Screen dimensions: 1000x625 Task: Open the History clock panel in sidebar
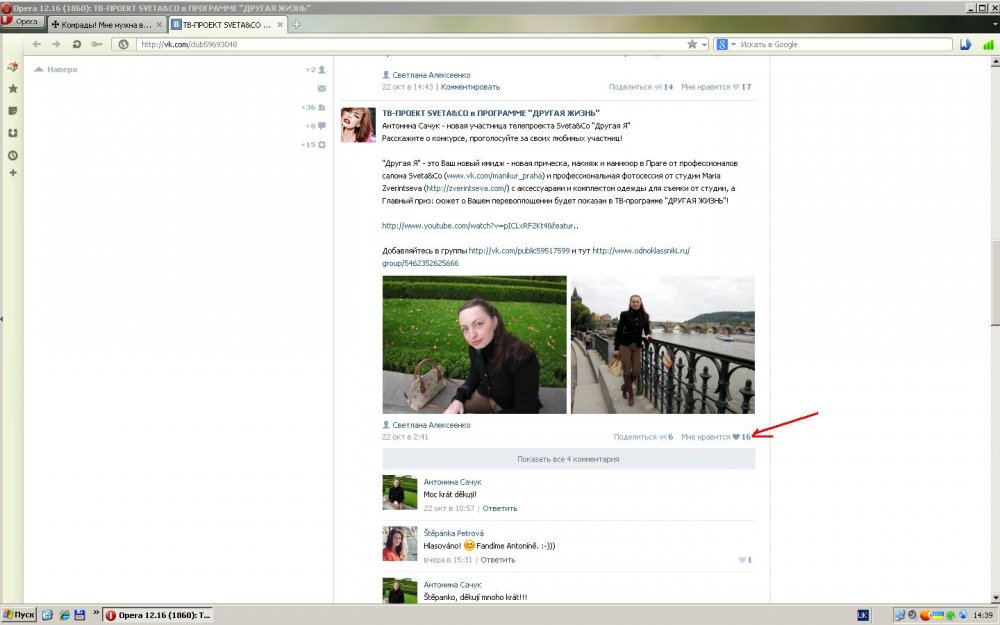pyautogui.click(x=13, y=155)
